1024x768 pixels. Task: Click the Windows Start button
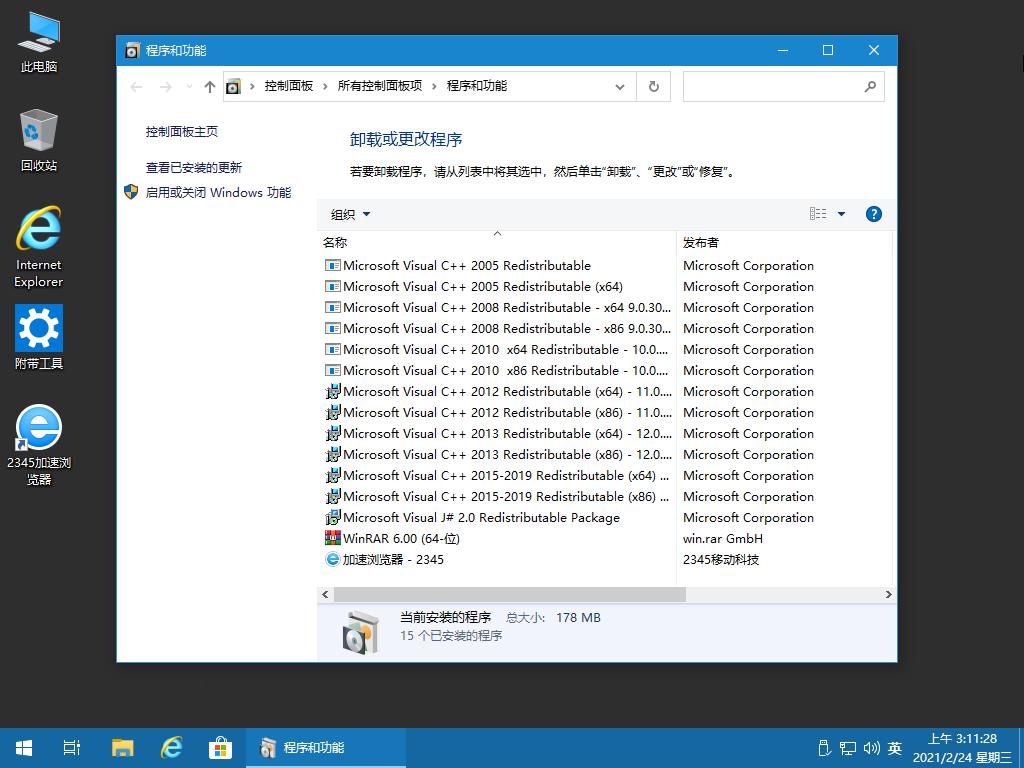pos(24,748)
